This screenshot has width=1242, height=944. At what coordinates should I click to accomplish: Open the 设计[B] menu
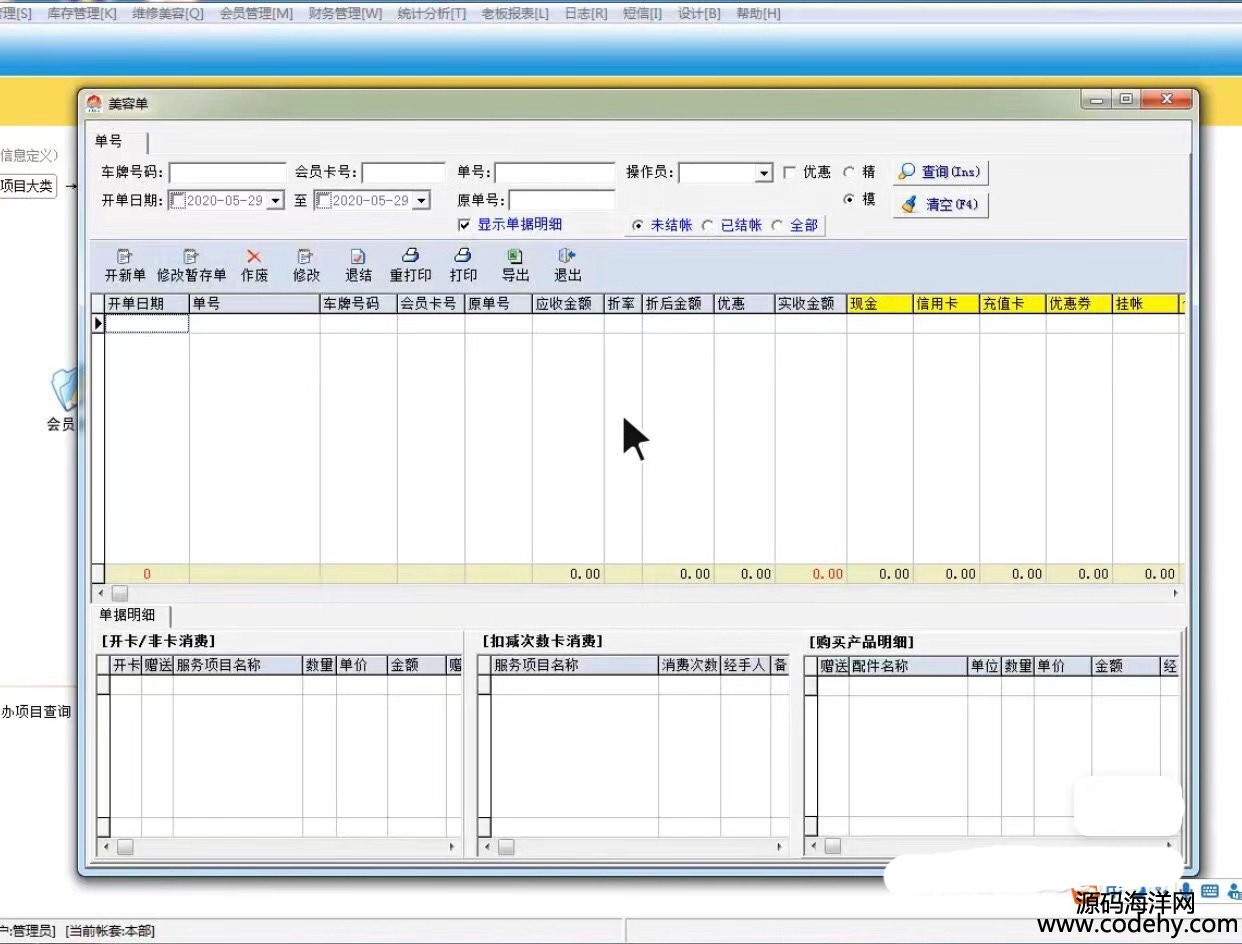pyautogui.click(x=699, y=14)
